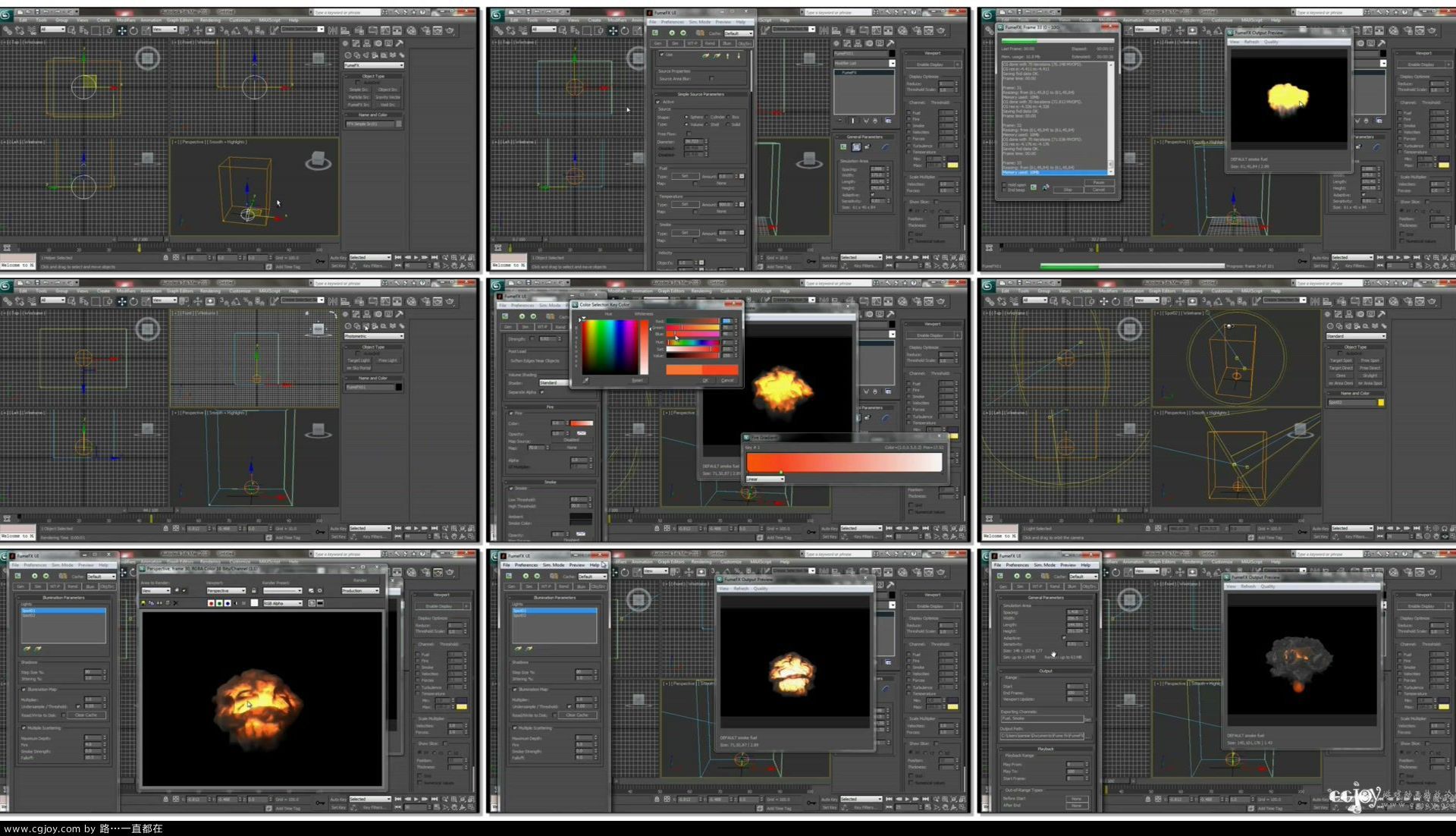Screen dimensions: 1456x836
Task: Click Cancel in Color Selector dialog
Action: (x=727, y=381)
